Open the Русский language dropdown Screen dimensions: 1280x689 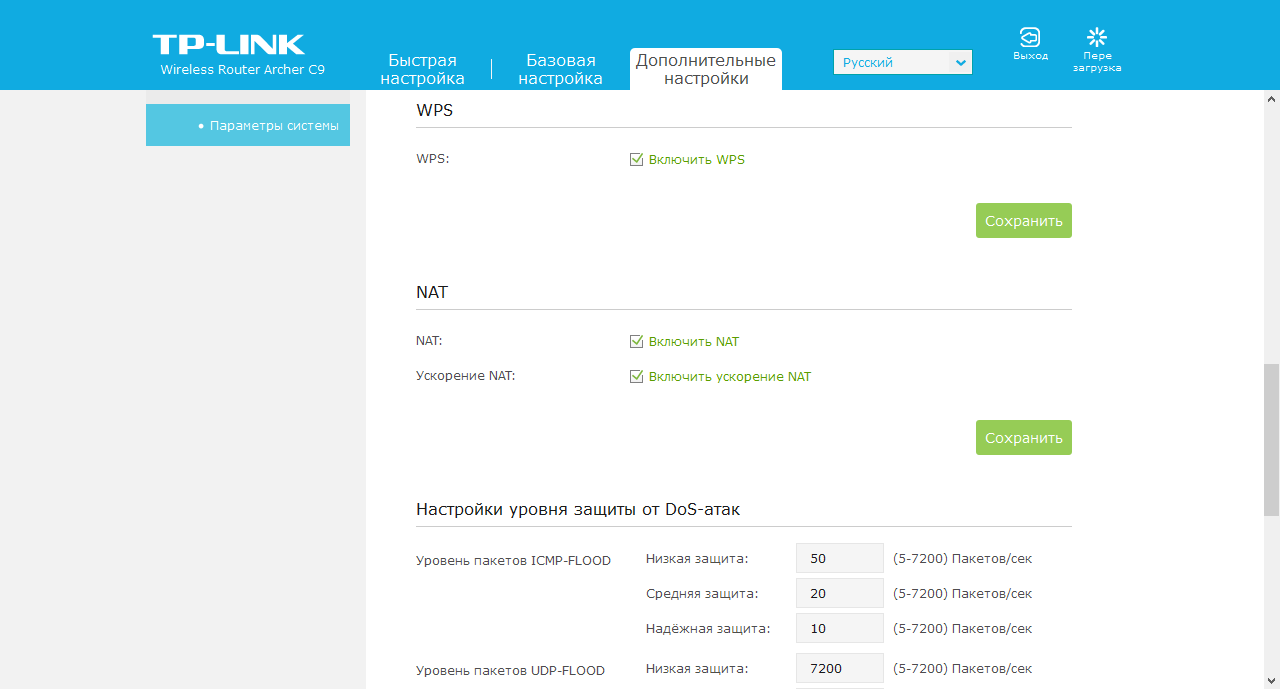tap(902, 62)
